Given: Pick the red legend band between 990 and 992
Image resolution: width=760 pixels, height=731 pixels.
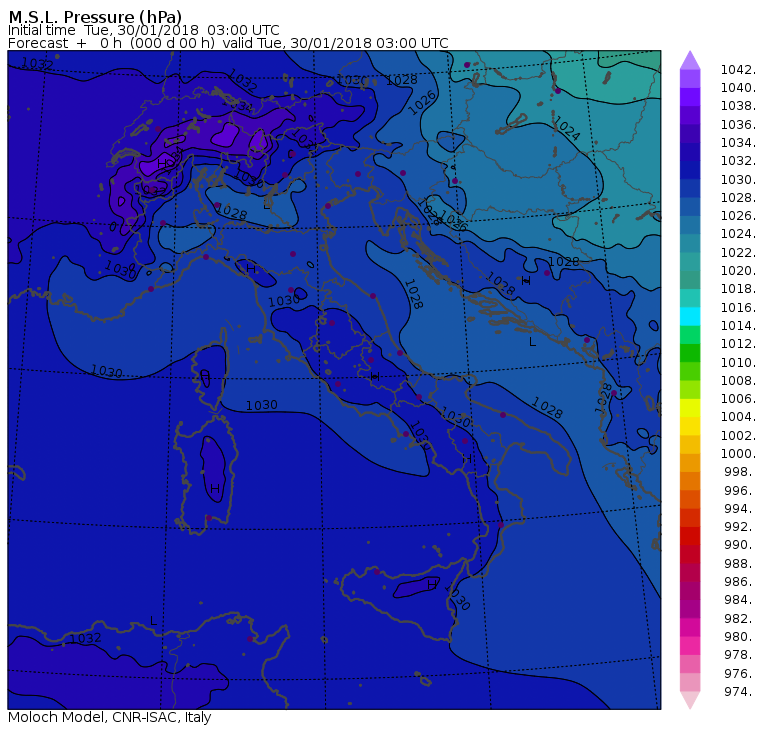Looking at the screenshot, I should coord(690,536).
